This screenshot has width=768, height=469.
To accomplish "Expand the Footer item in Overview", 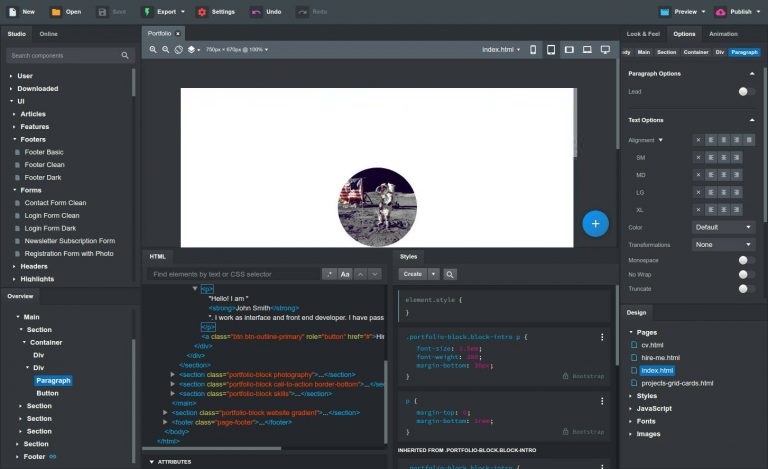I will pyautogui.click(x=17, y=456).
